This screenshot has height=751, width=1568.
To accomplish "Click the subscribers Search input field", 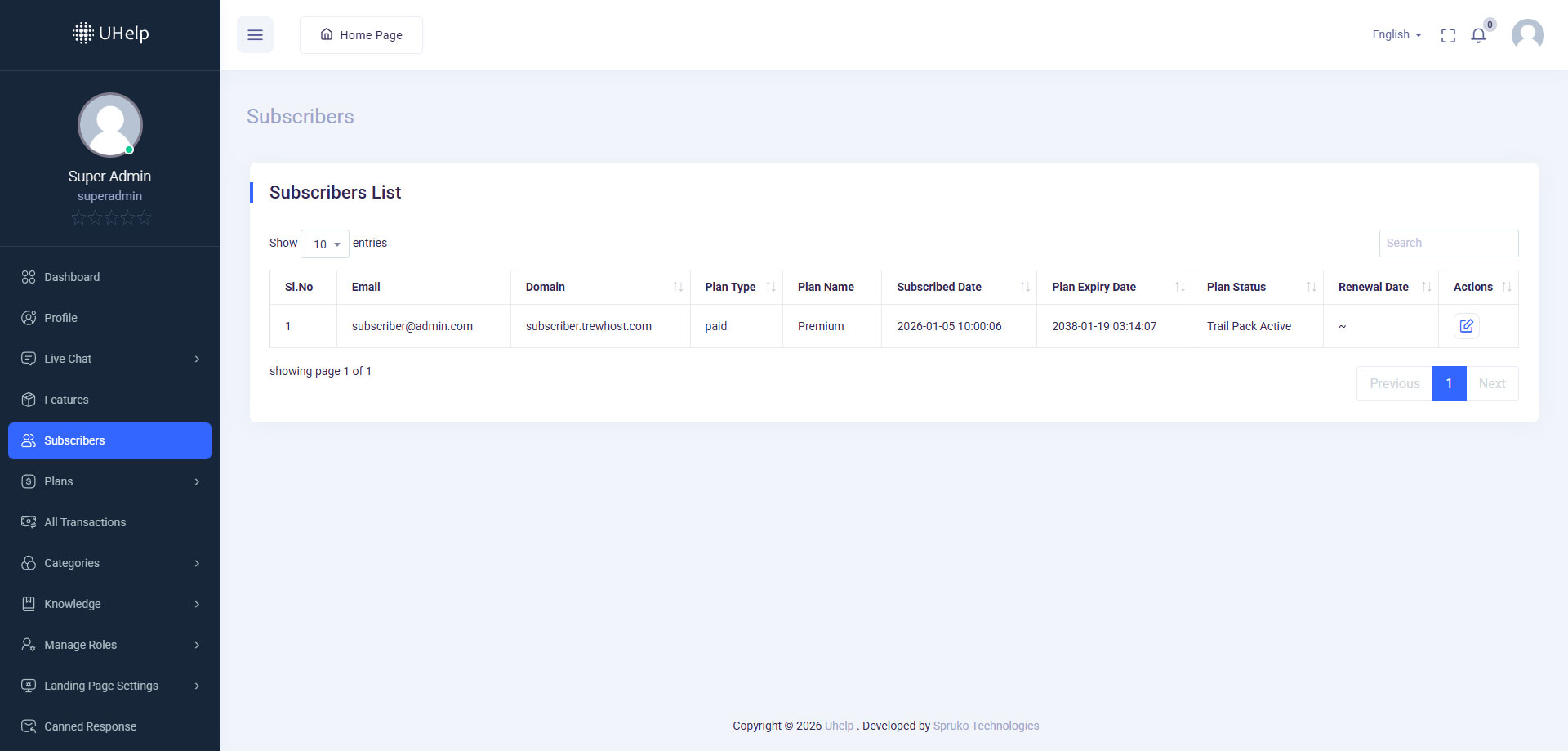I will pyautogui.click(x=1448, y=244).
